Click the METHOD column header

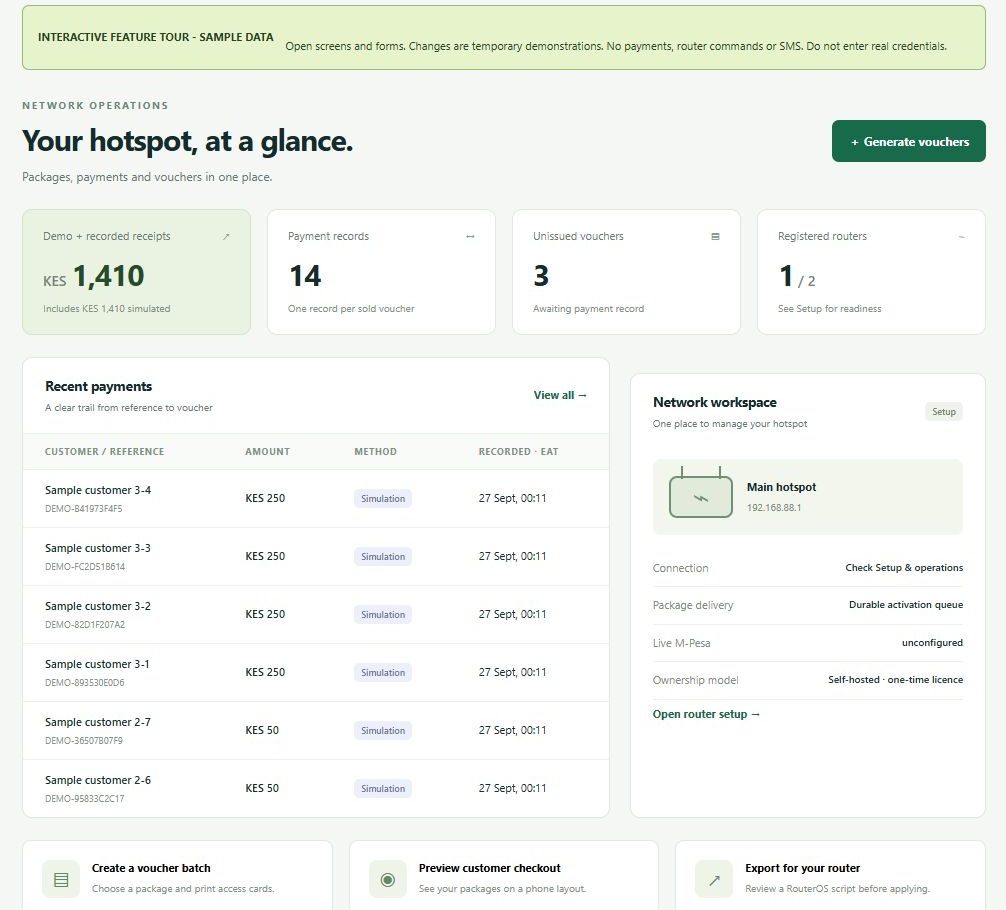coord(375,452)
